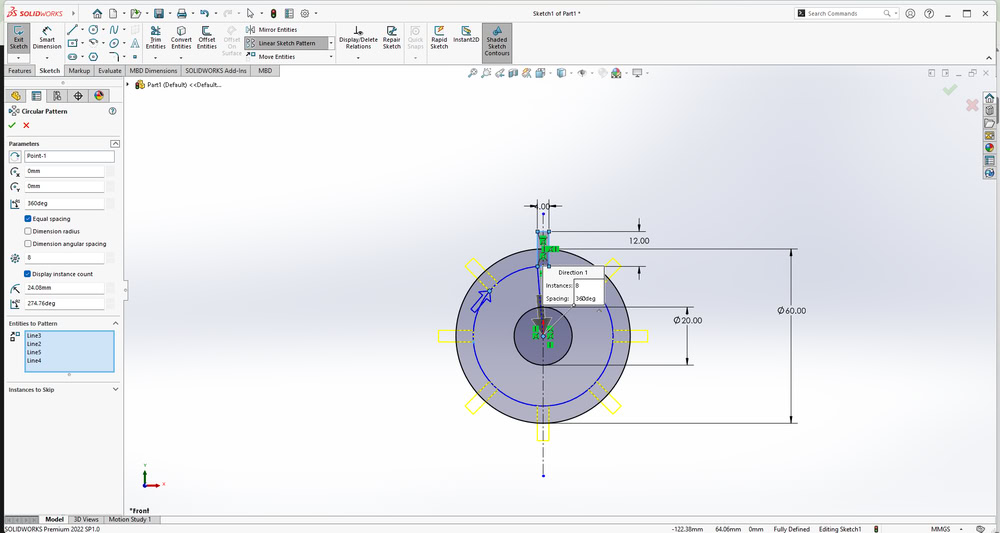
Task: Click the Home icon in top toolbar
Action: point(97,13)
